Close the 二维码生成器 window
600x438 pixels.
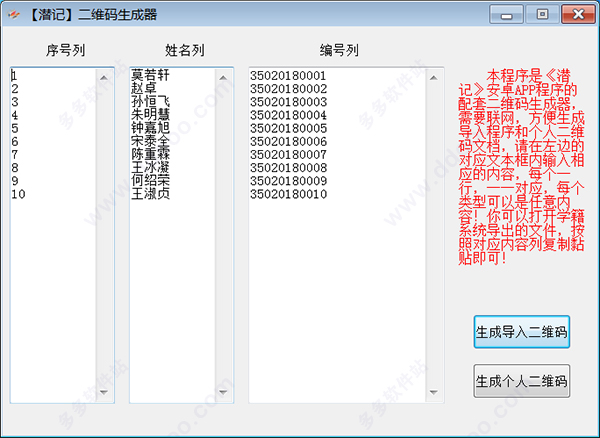578,15
